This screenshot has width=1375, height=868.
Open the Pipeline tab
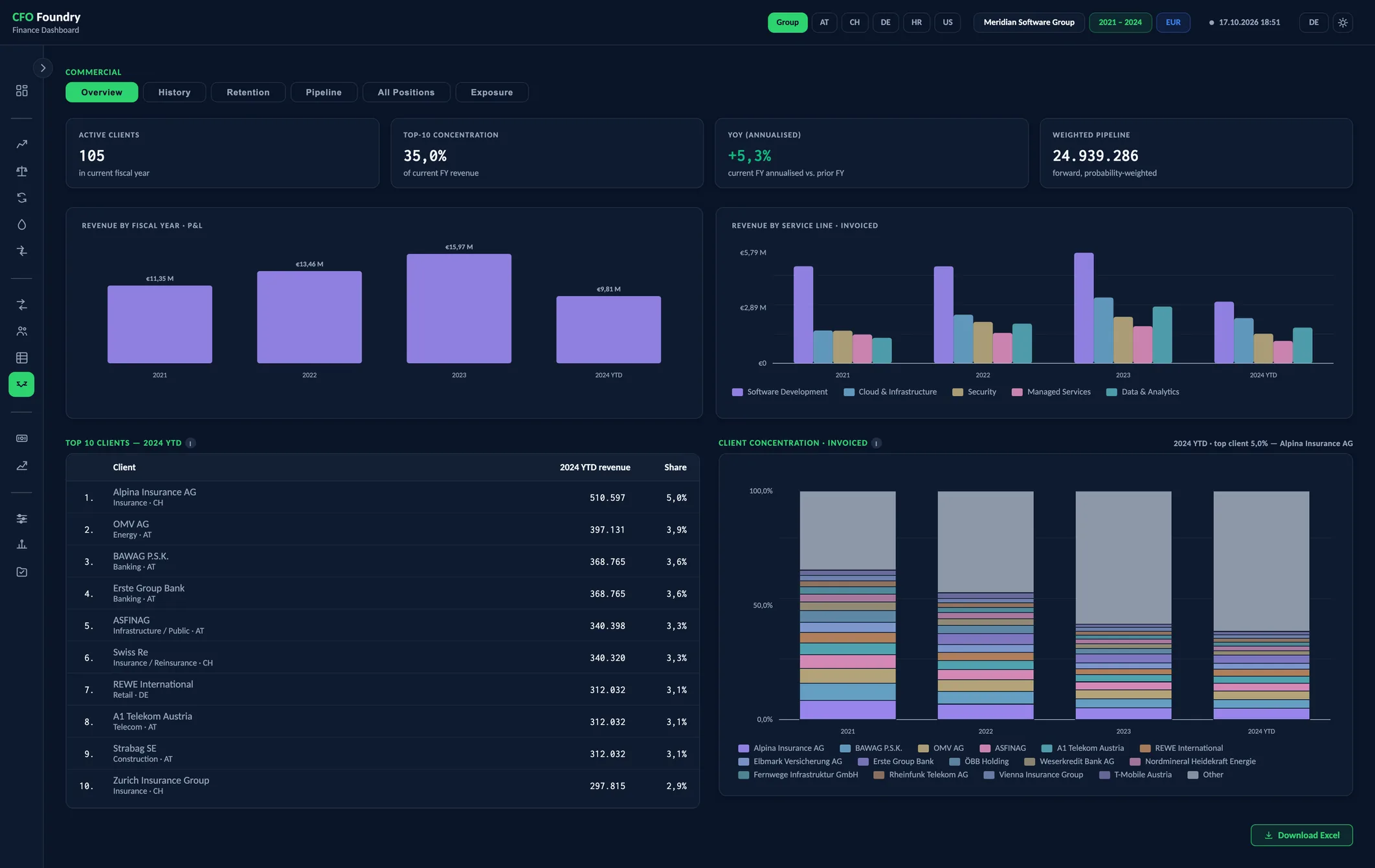coord(324,92)
